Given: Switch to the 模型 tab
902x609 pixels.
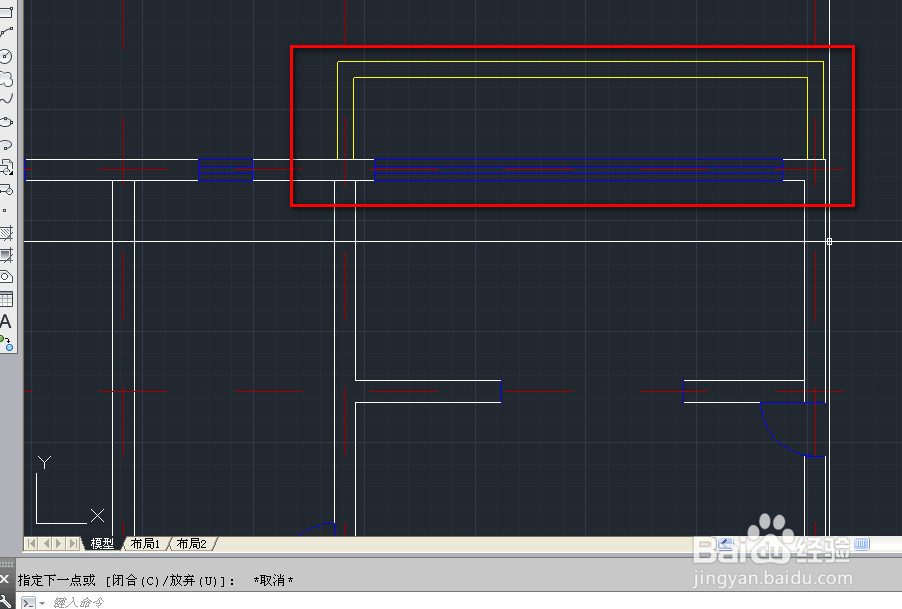Looking at the screenshot, I should click(102, 543).
